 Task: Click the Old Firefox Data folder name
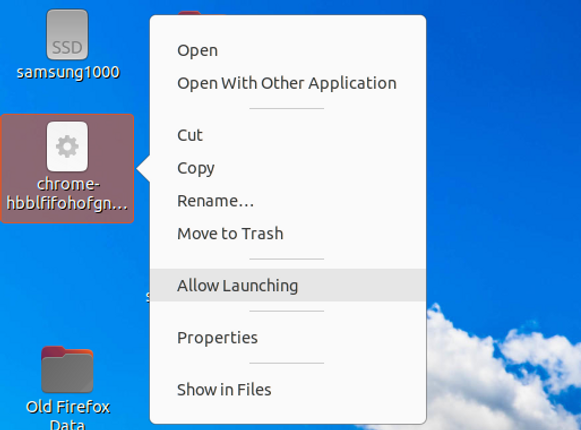pyautogui.click(x=68, y=414)
